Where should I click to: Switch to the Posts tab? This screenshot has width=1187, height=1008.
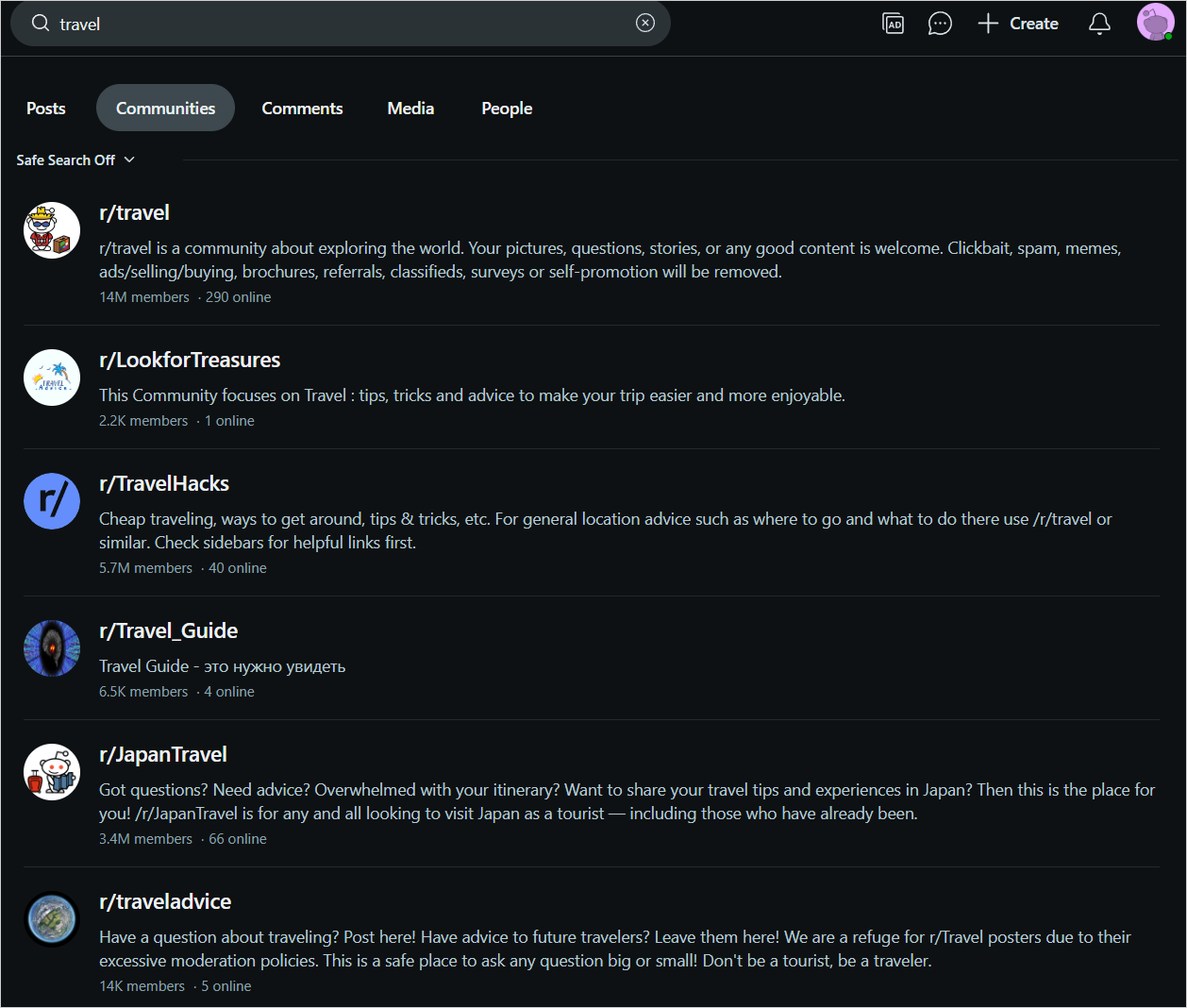tap(46, 109)
